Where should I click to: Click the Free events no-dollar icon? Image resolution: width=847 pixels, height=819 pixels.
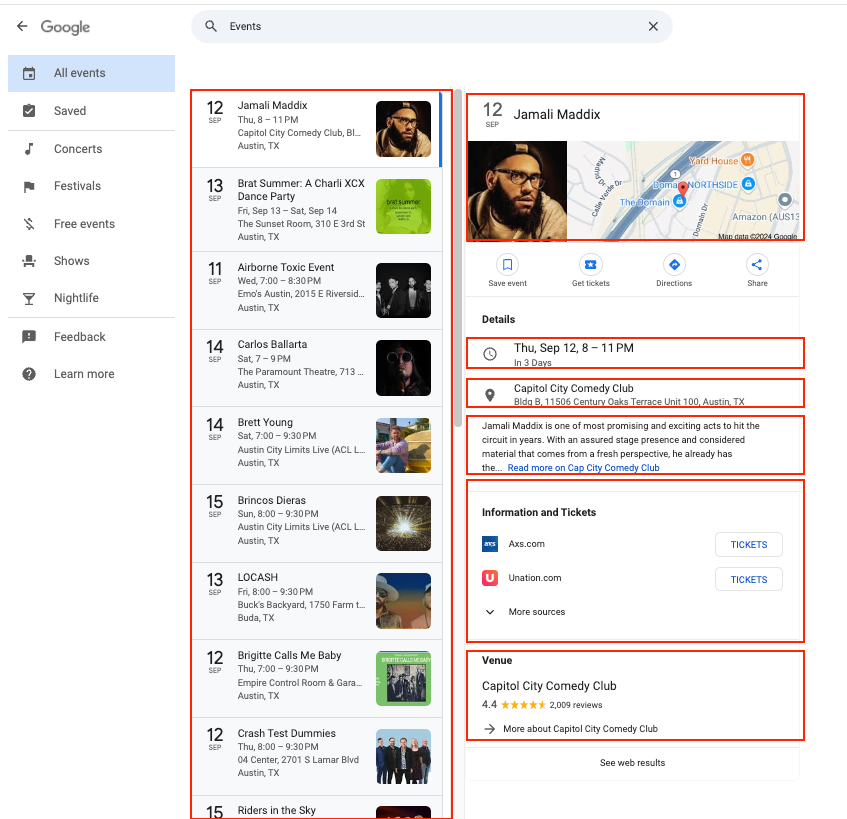click(x=29, y=224)
